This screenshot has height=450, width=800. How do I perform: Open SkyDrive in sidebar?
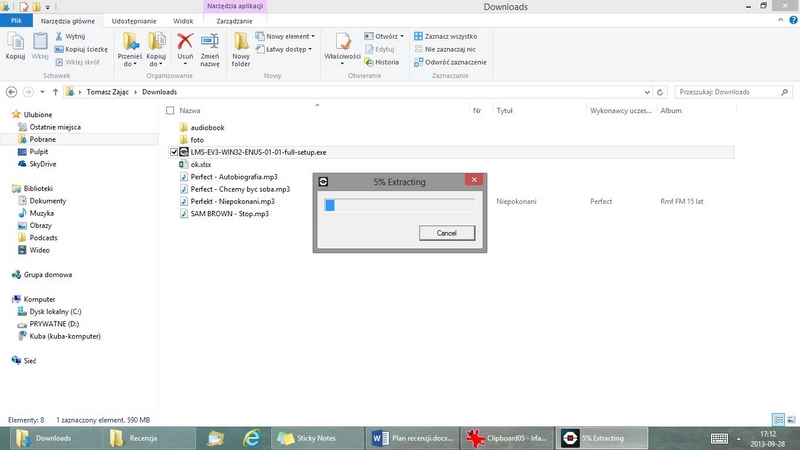click(x=42, y=164)
